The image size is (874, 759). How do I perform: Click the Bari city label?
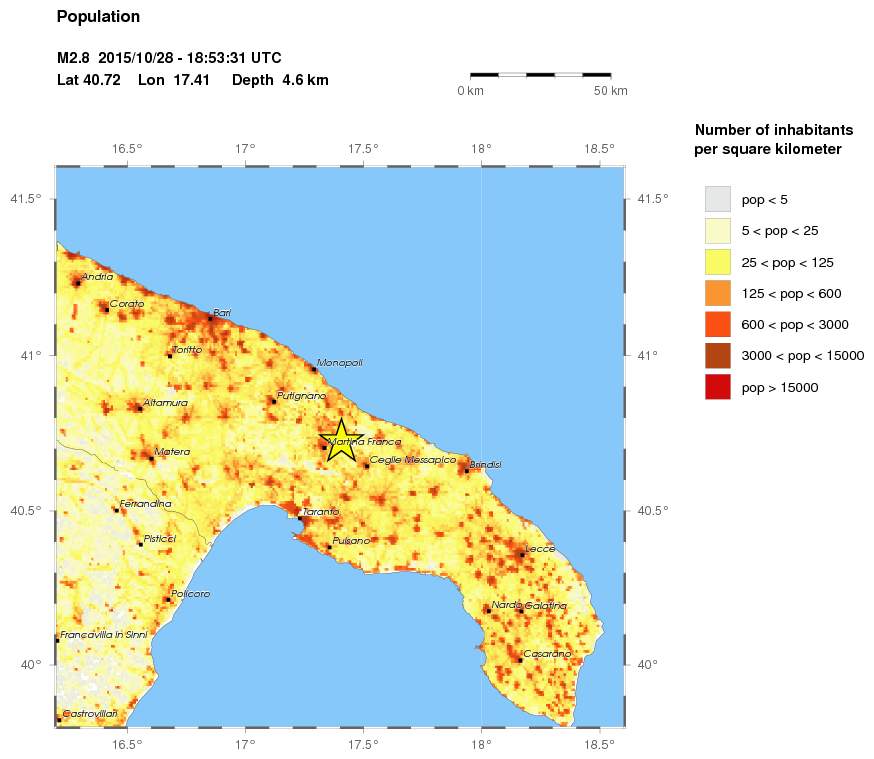point(222,313)
